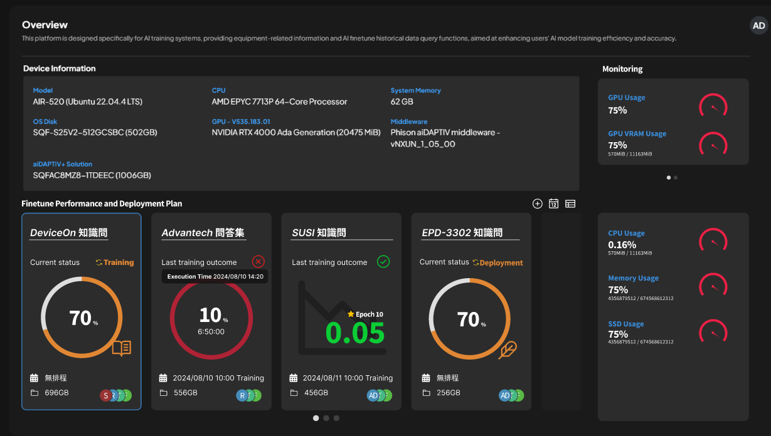The height and width of the screenshot is (436, 771).
Task: Open the AD user avatar menu
Action: click(759, 26)
